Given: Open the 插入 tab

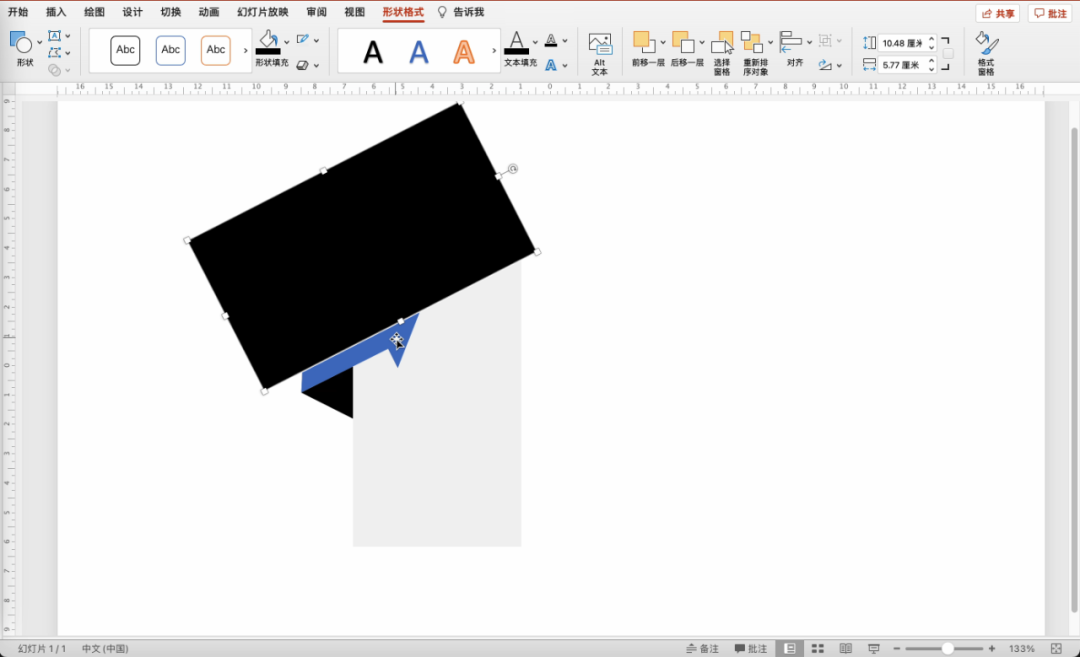Looking at the screenshot, I should coord(56,12).
